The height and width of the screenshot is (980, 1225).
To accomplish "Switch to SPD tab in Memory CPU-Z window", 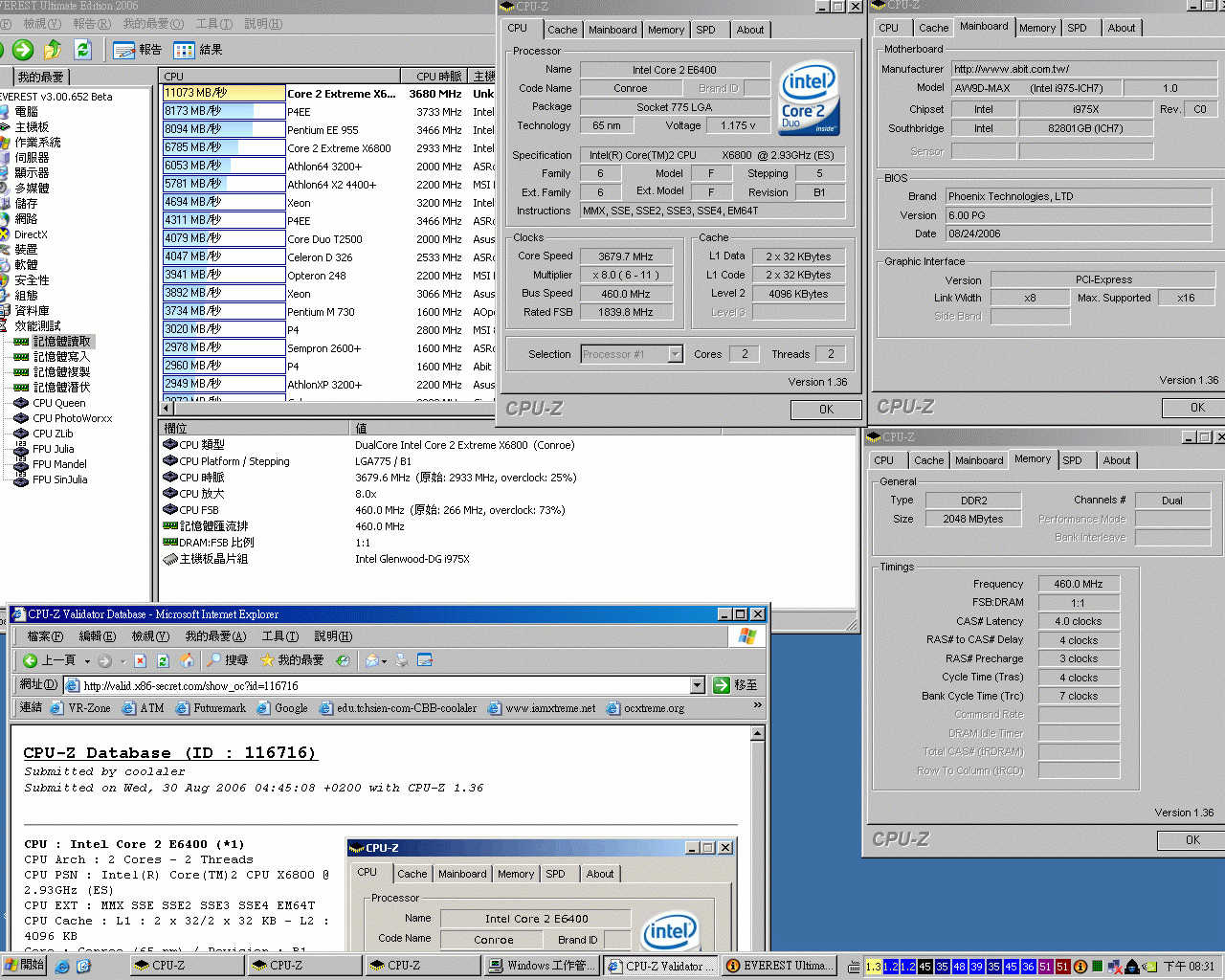I will point(1073,460).
